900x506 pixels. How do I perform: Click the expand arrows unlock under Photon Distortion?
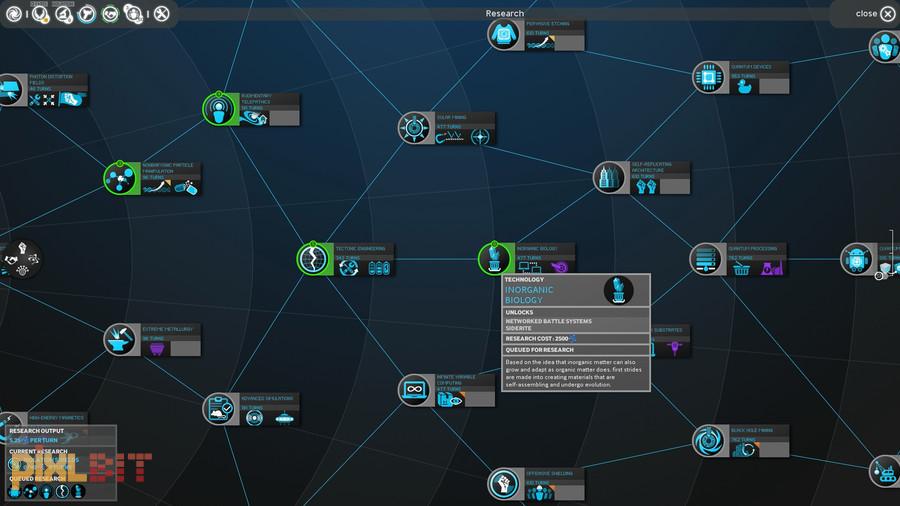(x=49, y=100)
